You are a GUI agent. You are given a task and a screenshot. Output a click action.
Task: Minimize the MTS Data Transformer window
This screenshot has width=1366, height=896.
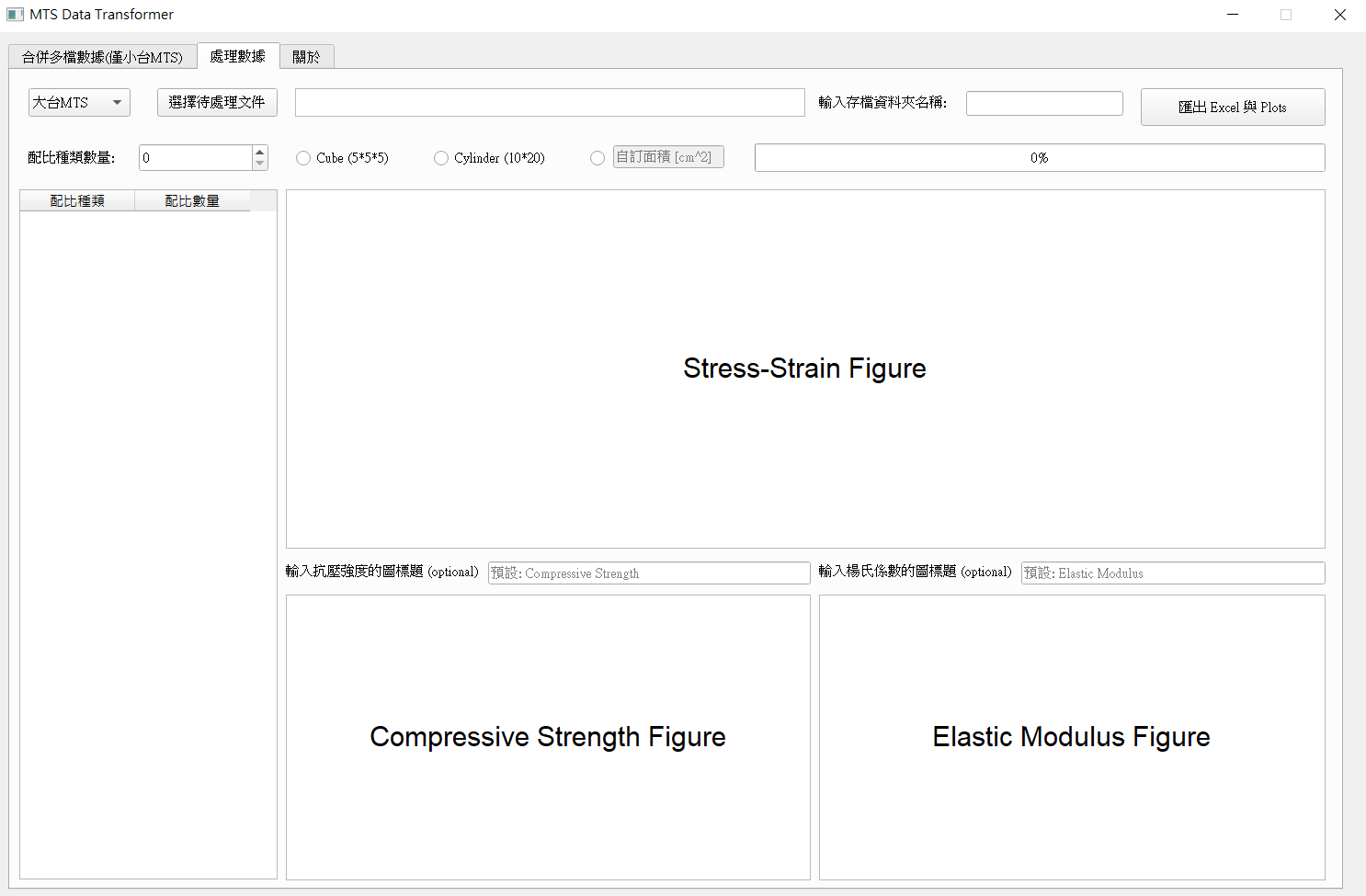[1233, 15]
